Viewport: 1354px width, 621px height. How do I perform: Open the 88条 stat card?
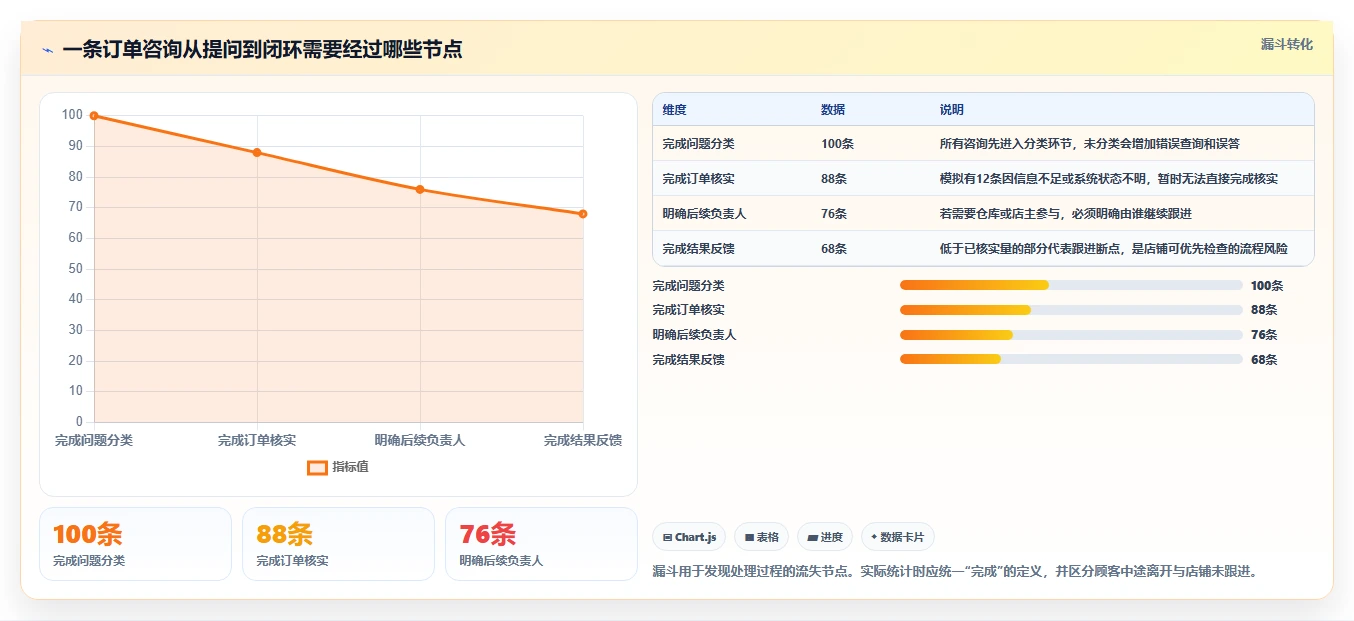pos(338,544)
